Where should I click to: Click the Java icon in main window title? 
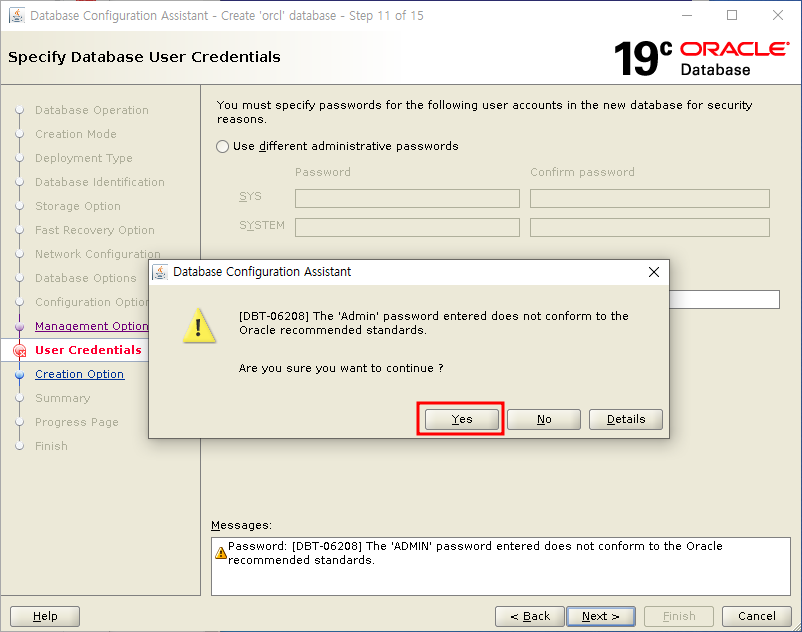(x=17, y=15)
